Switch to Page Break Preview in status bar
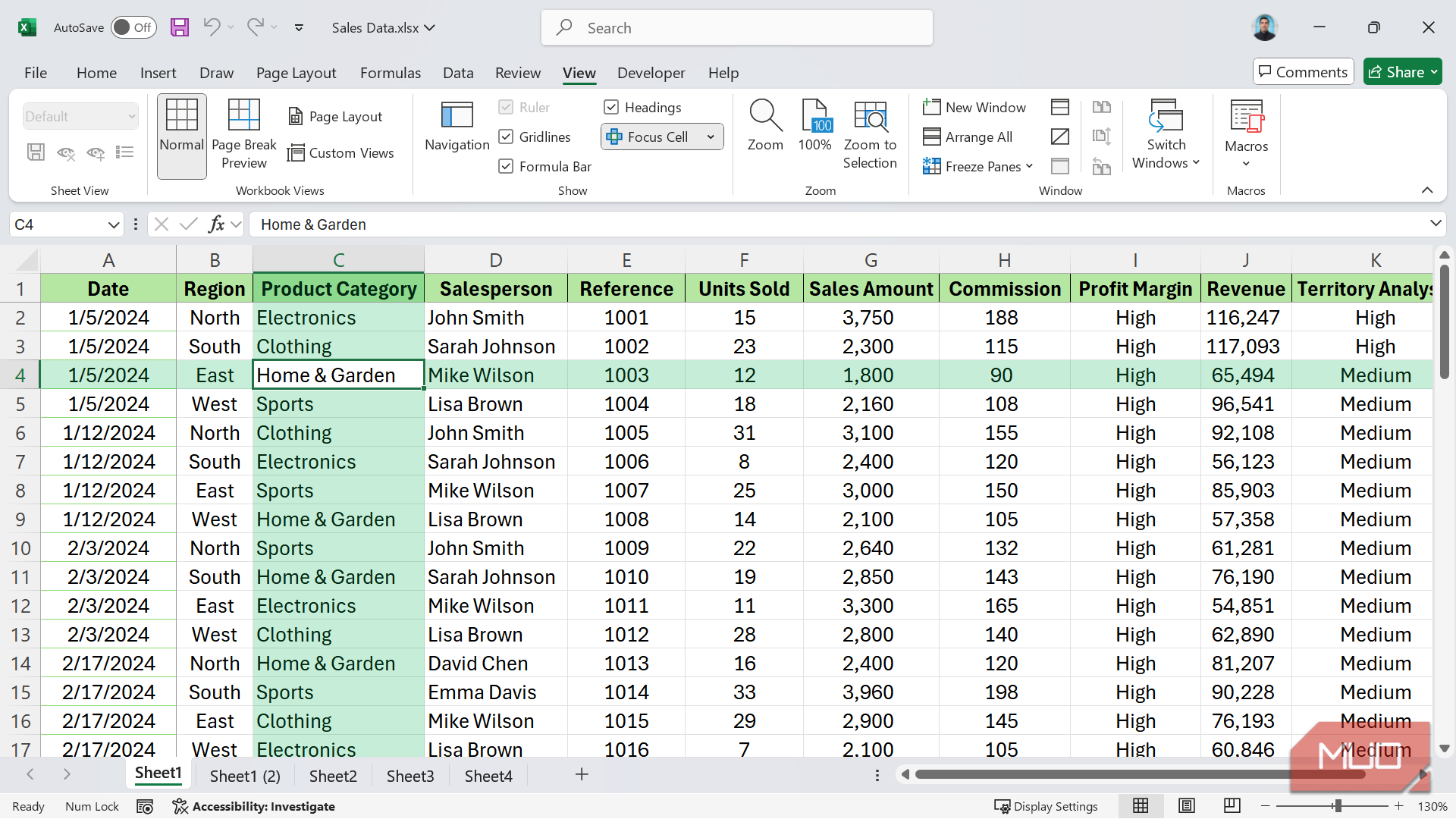Viewport: 1456px width, 819px height. 1232,806
